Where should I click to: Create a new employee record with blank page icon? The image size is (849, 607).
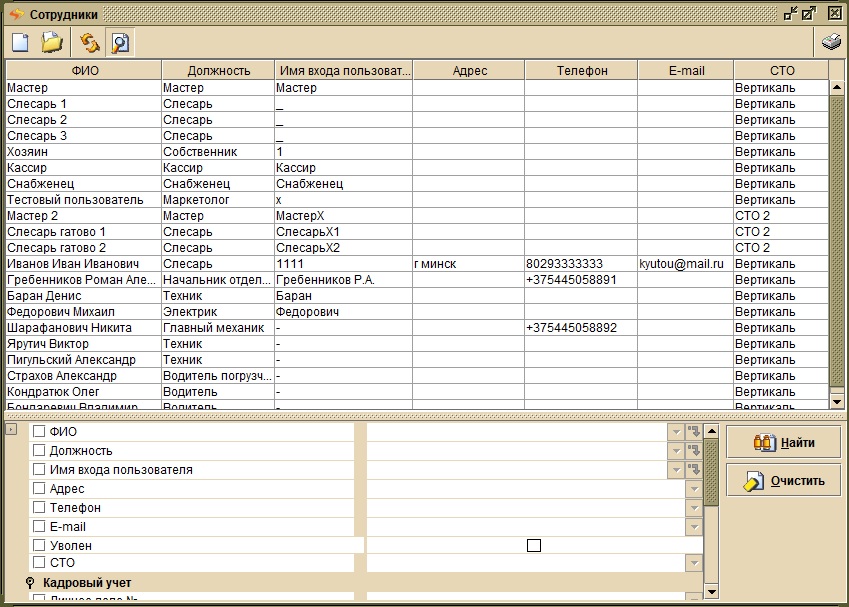(x=21, y=42)
